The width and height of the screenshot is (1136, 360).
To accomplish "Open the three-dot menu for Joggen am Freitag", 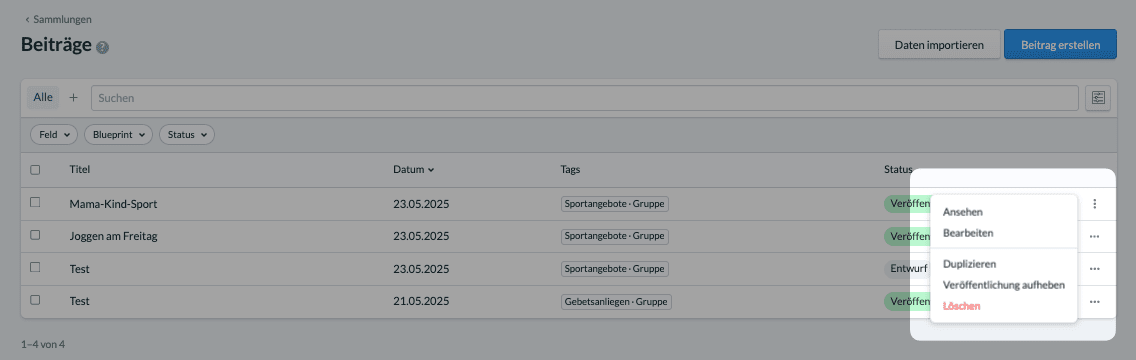I will 1094,236.
